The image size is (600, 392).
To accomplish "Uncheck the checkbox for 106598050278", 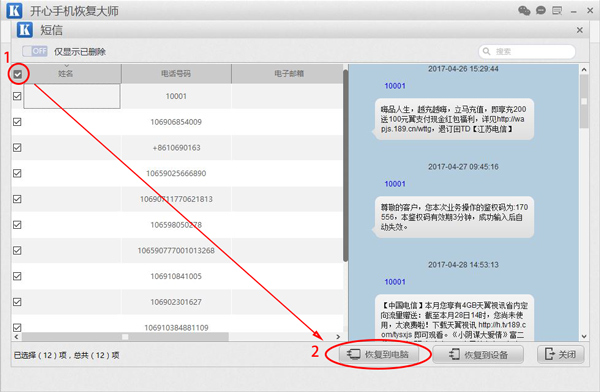I will (17, 225).
